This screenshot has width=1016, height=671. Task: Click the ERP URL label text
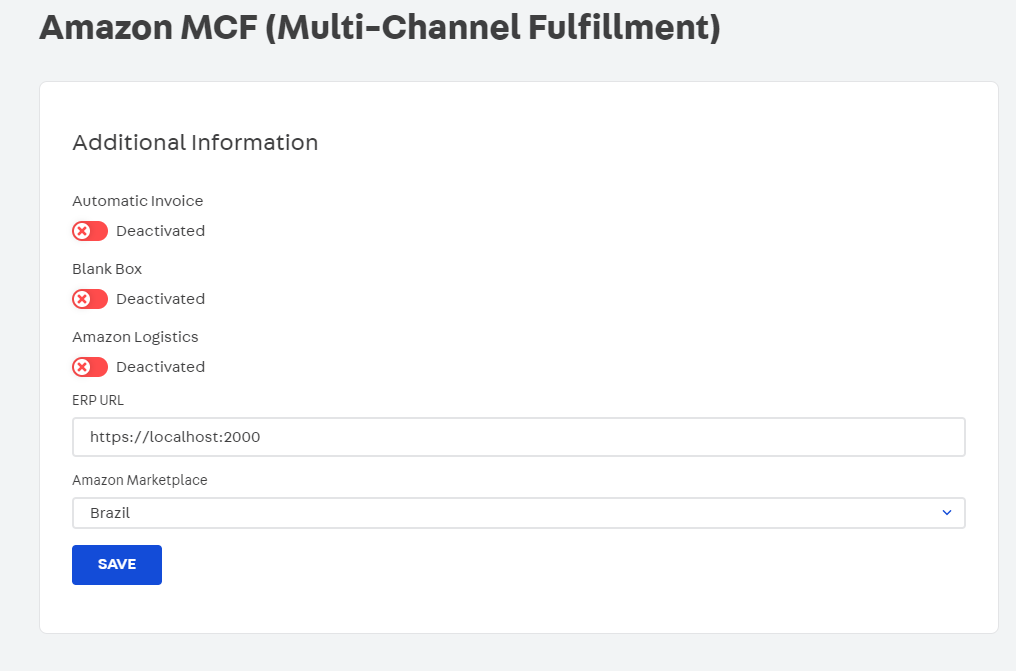coord(97,400)
